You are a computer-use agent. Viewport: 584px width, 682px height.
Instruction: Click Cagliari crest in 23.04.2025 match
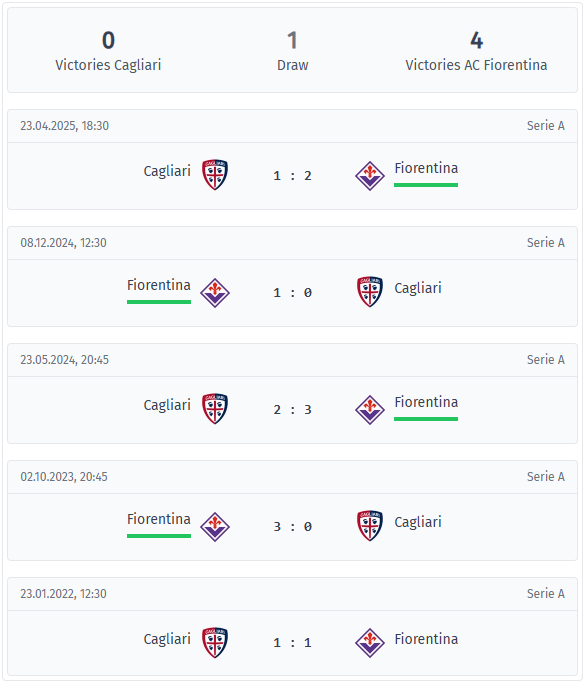[x=215, y=175]
